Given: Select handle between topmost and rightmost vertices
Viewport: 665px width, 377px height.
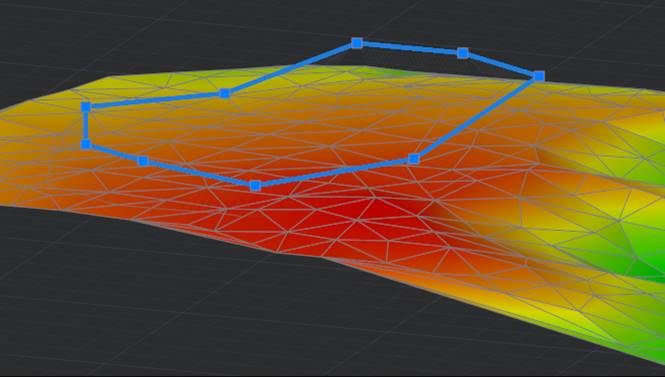Looking at the screenshot, I should click(463, 53).
